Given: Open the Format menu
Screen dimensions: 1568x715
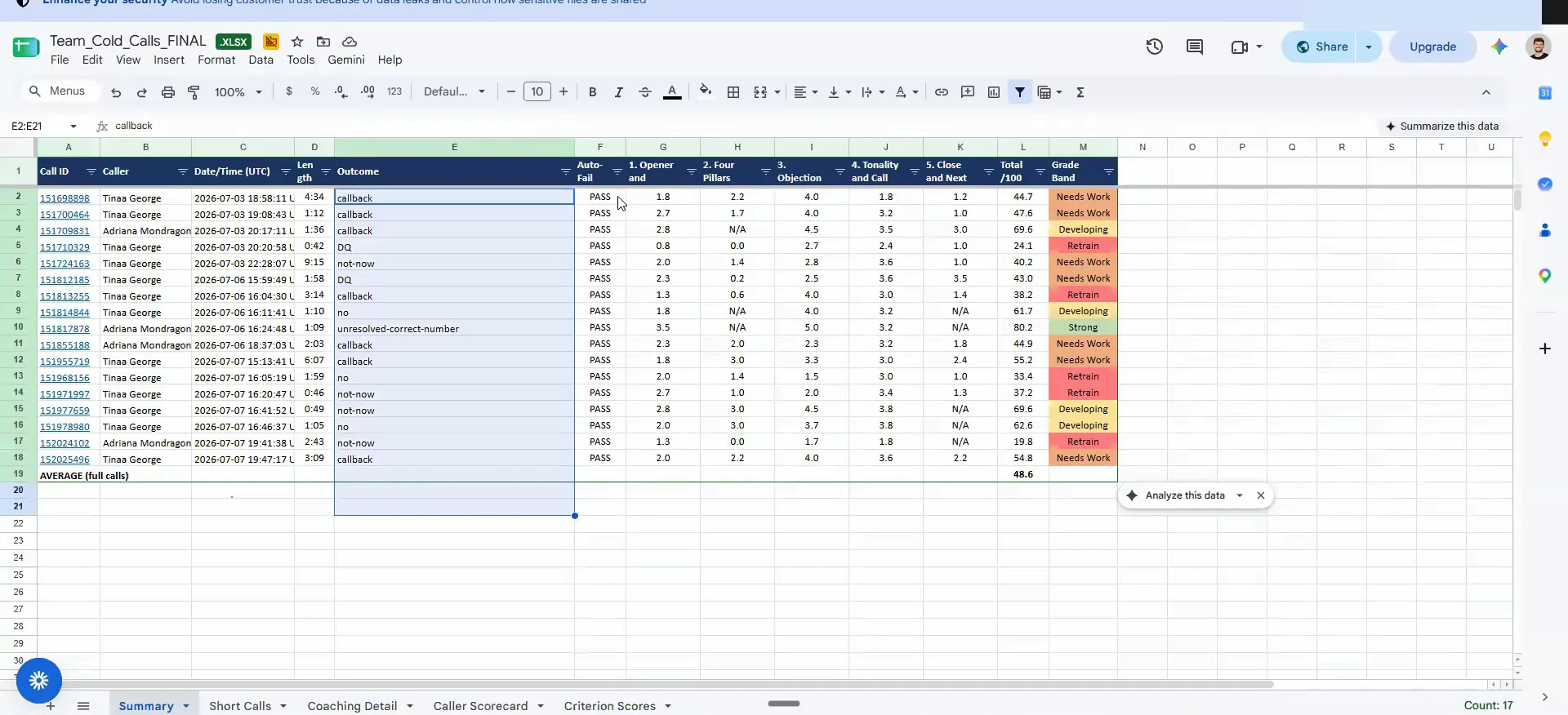Looking at the screenshot, I should 216,60.
